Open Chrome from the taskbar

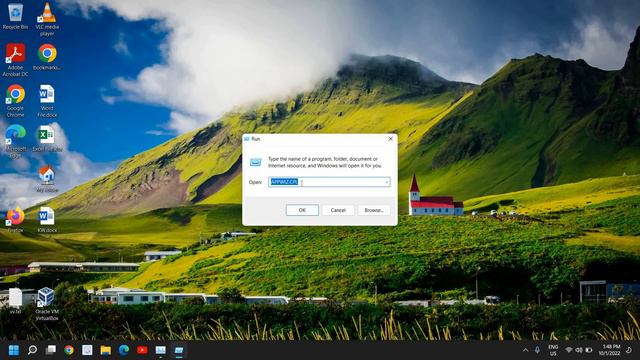pos(69,350)
